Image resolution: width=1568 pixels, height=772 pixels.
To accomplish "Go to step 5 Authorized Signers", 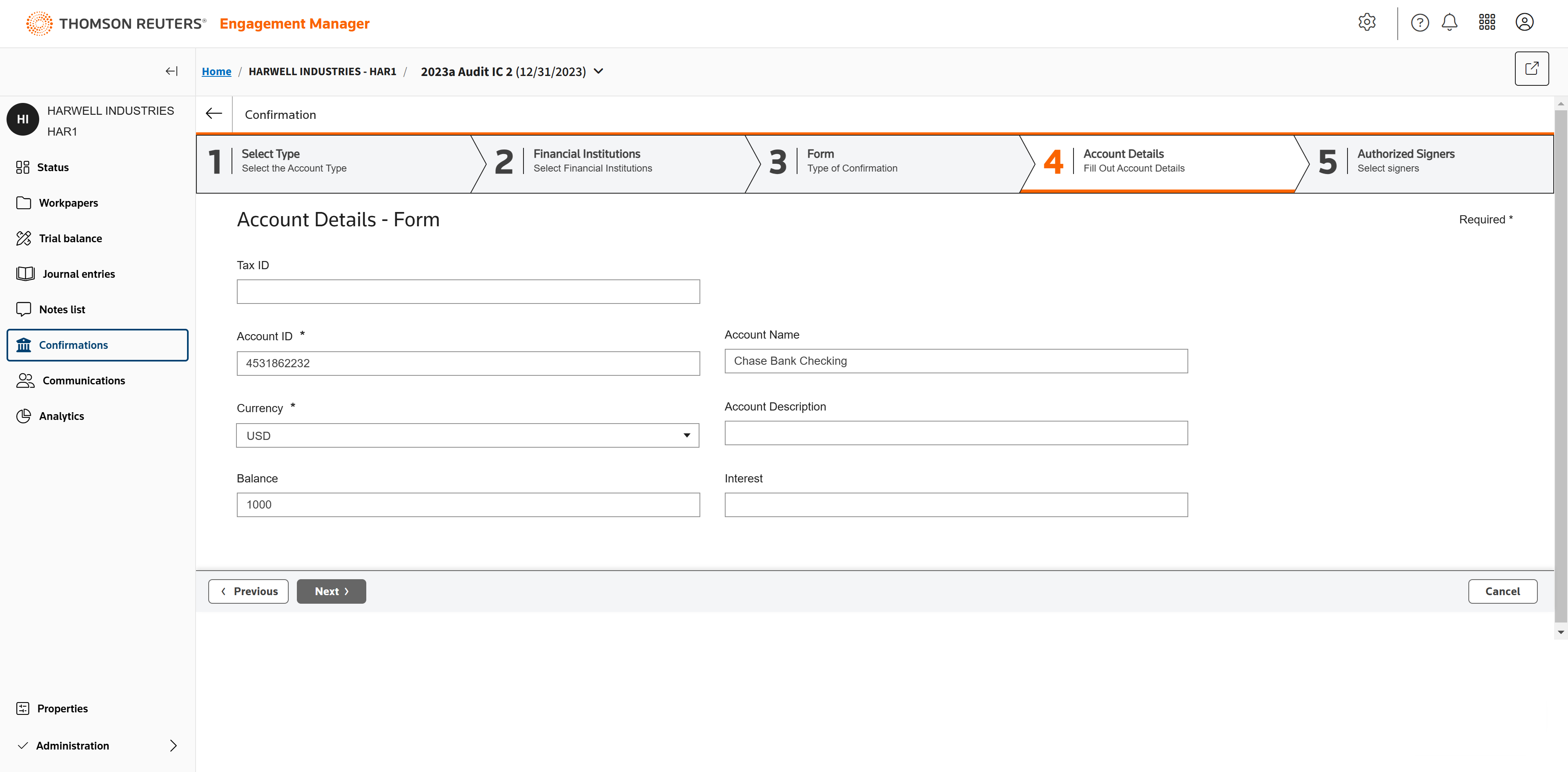I will [x=1405, y=161].
